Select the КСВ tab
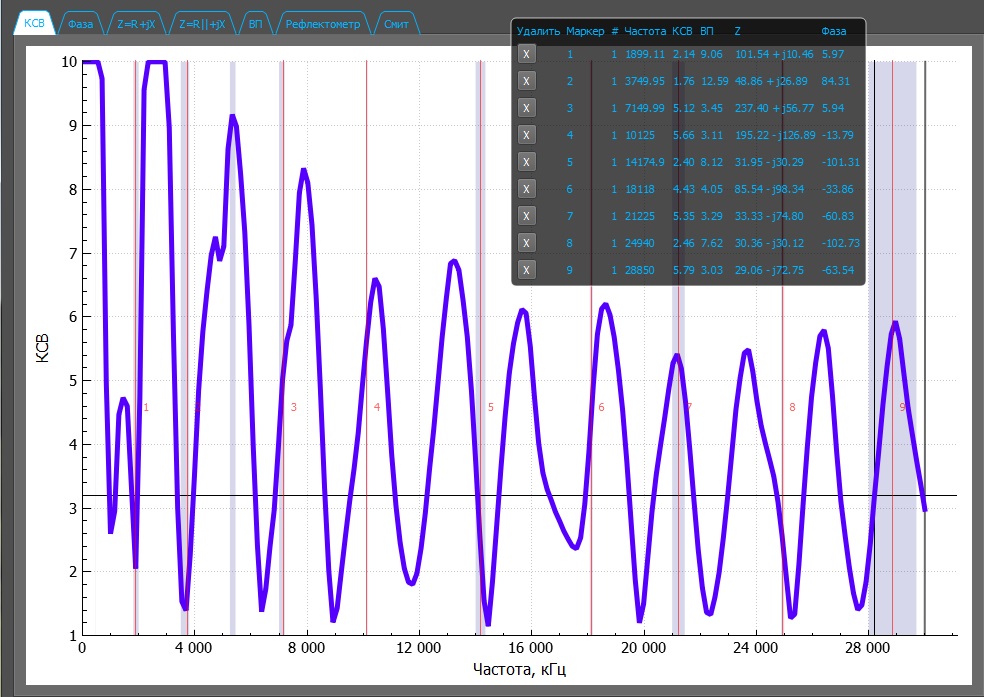The height and width of the screenshot is (697, 984). [x=33, y=22]
